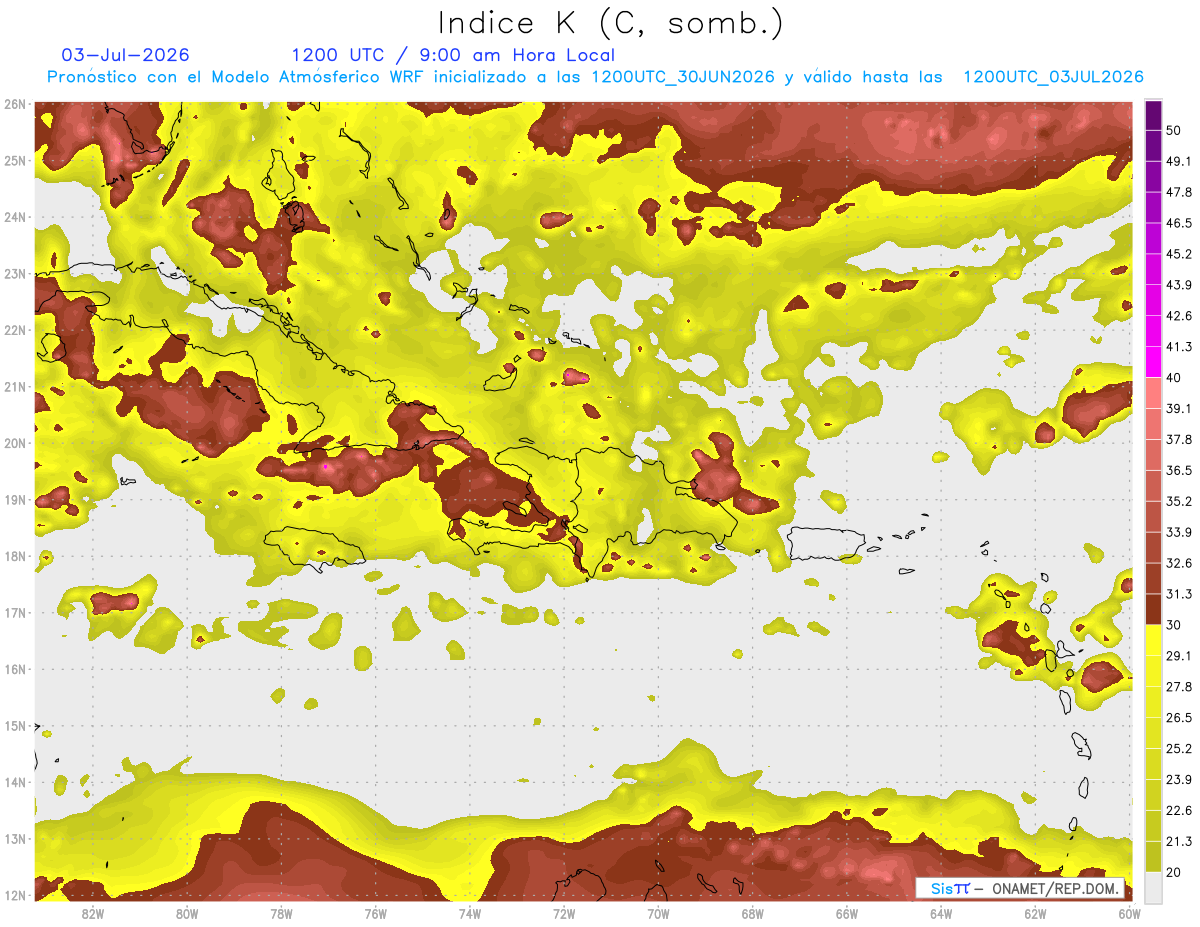Viewport: 1200px width, 927px height.
Task: Click colorbar label '41.3'
Action: pos(1179,346)
